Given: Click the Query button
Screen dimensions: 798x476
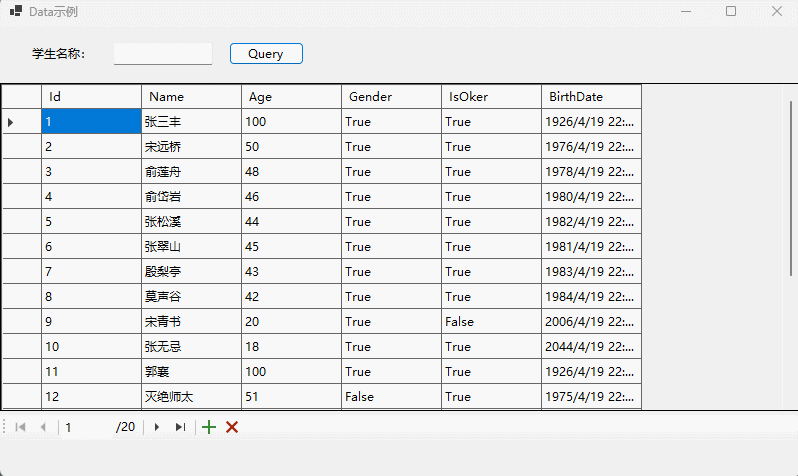Looking at the screenshot, I should pos(266,53).
